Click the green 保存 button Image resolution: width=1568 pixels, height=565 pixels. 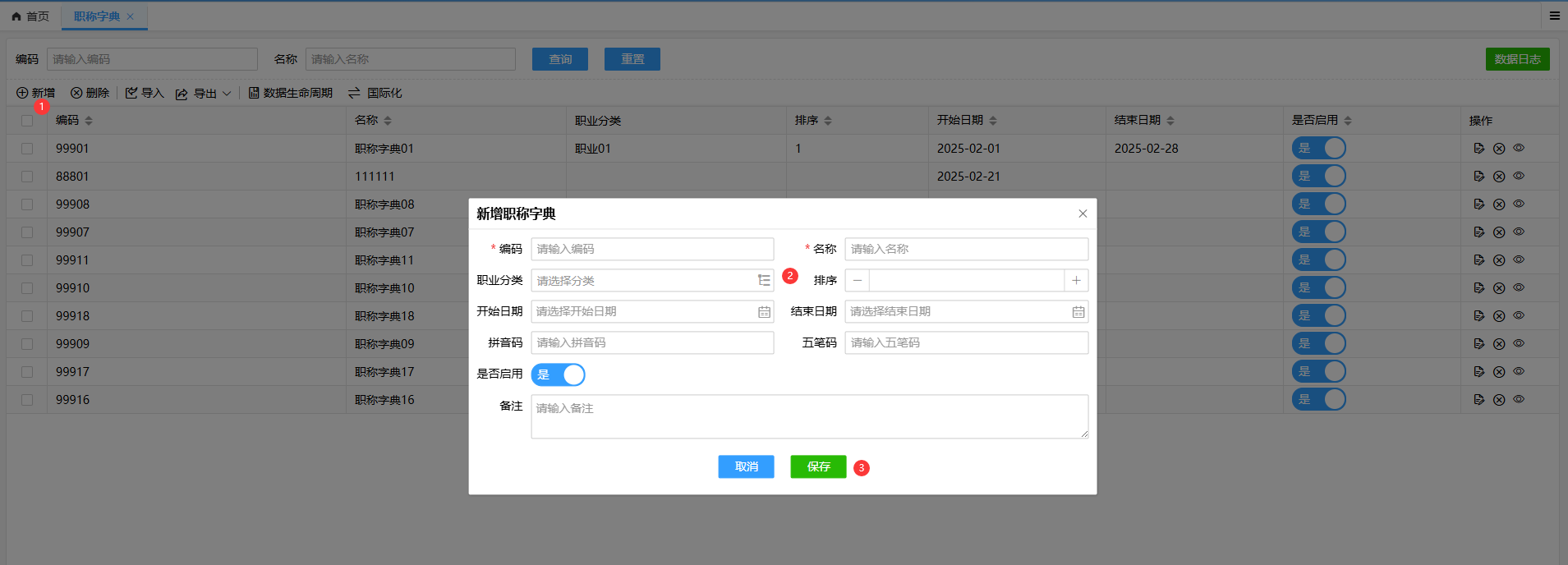(818, 466)
